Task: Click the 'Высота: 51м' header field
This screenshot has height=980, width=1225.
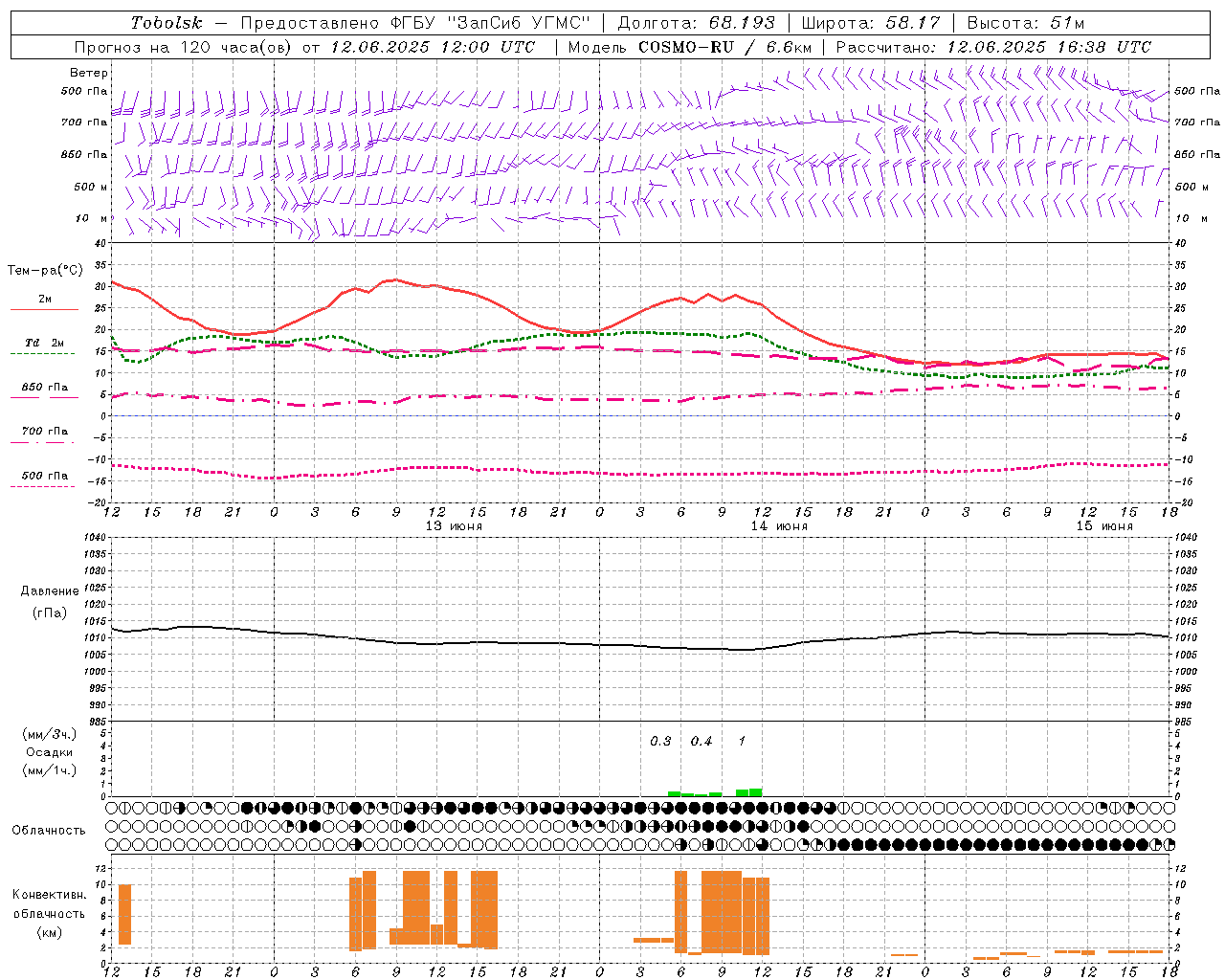Action: point(1025,23)
